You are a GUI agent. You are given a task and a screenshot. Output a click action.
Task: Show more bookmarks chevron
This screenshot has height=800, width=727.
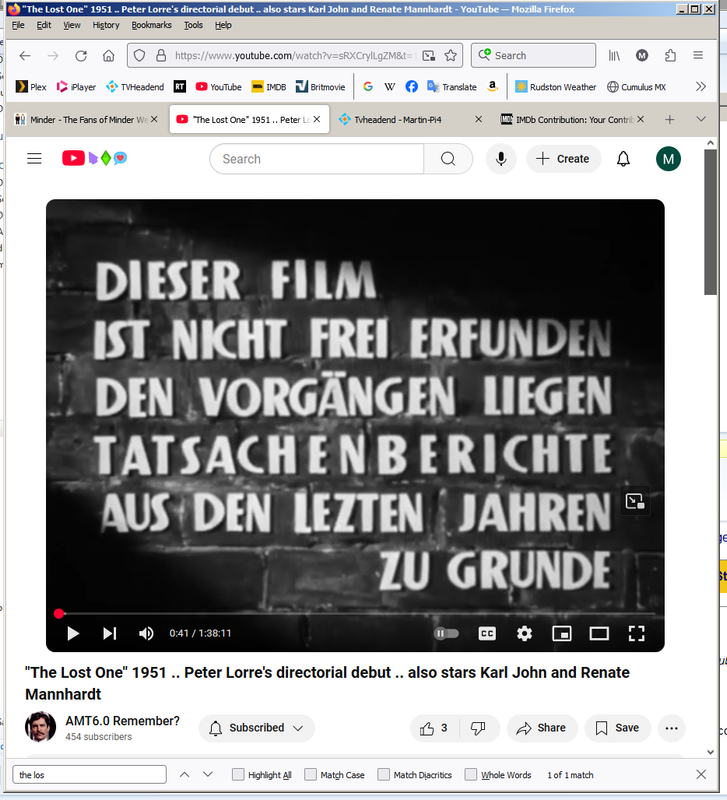(701, 87)
